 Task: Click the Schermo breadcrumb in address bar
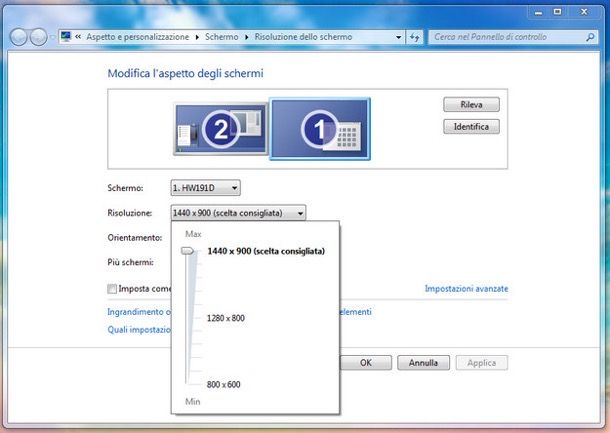click(x=221, y=36)
